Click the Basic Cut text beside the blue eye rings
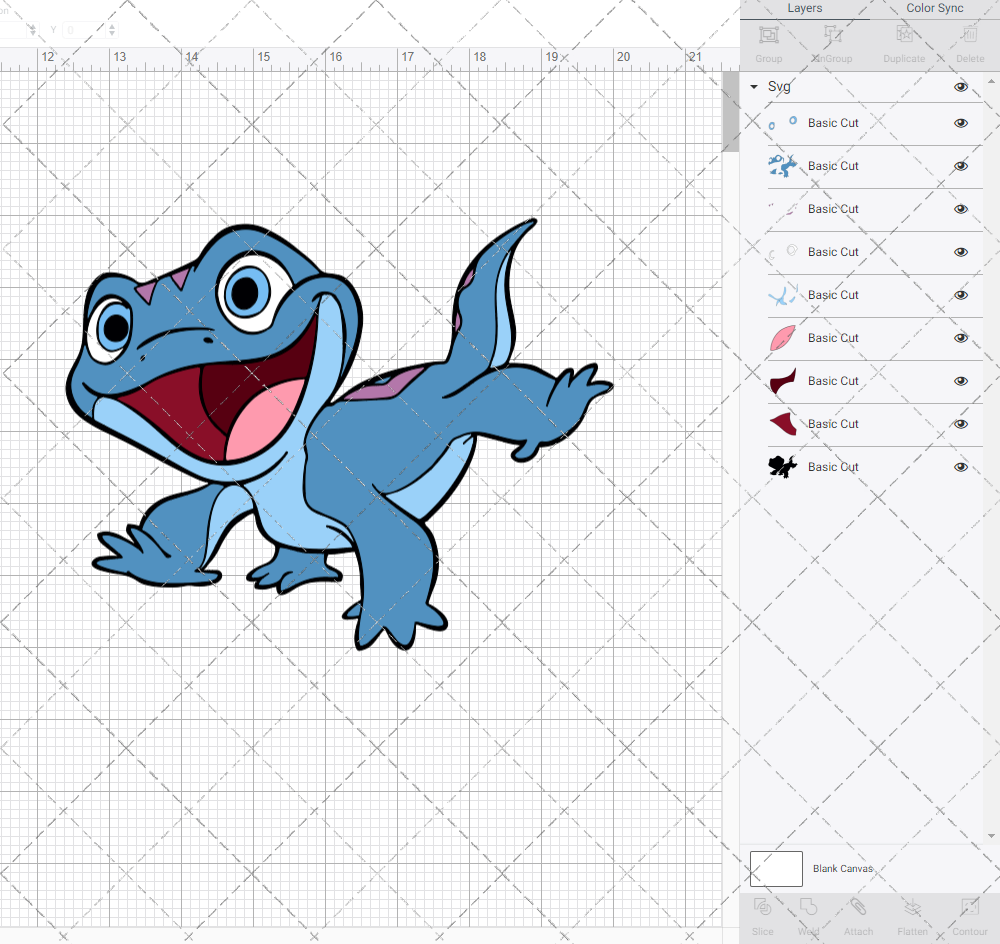Image resolution: width=1000 pixels, height=944 pixels. tap(833, 123)
